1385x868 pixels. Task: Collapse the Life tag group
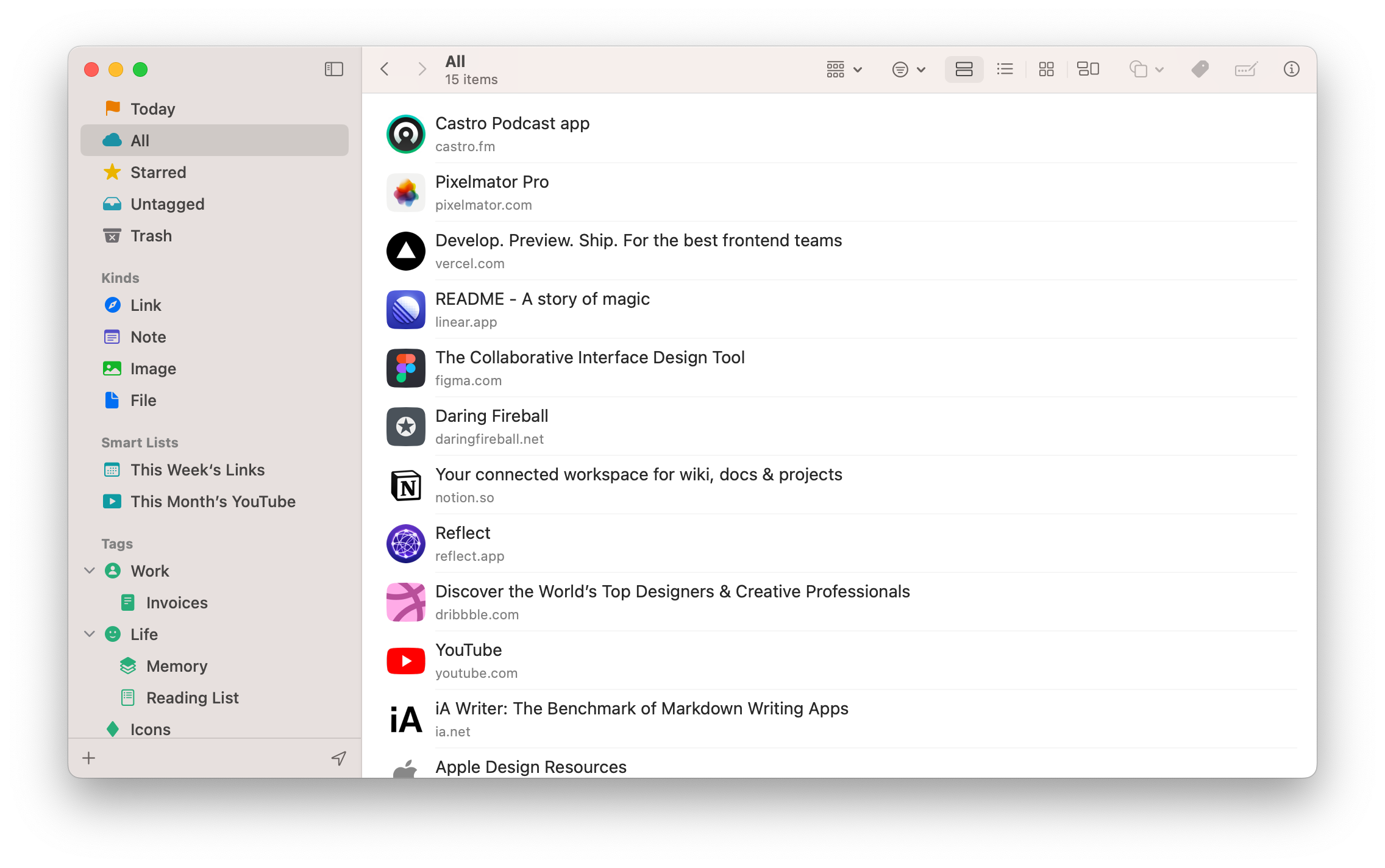click(x=90, y=634)
